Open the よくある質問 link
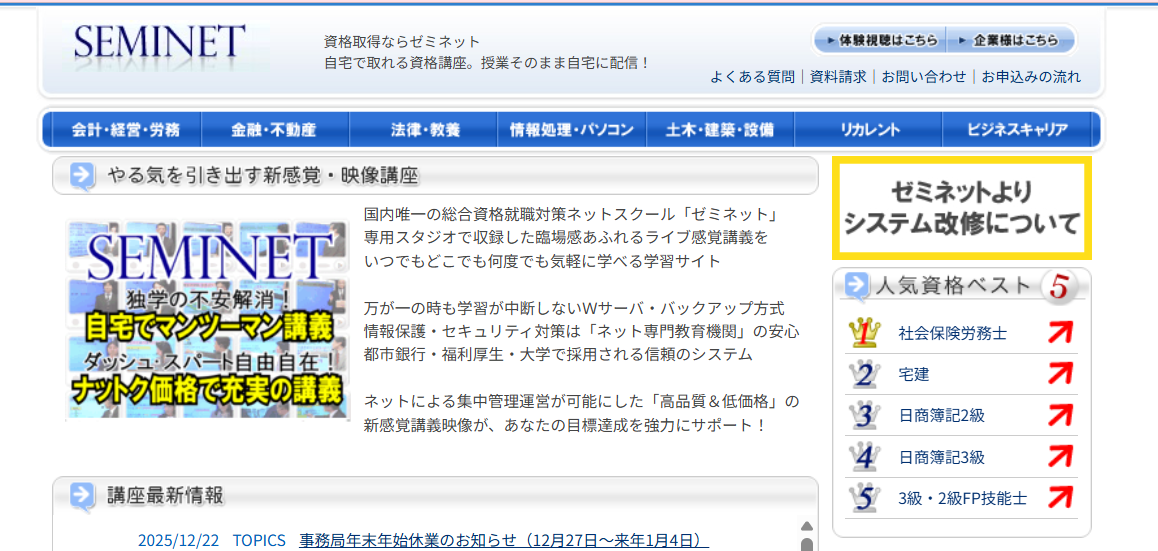Screen dimensions: 1158x551 (x=752, y=77)
